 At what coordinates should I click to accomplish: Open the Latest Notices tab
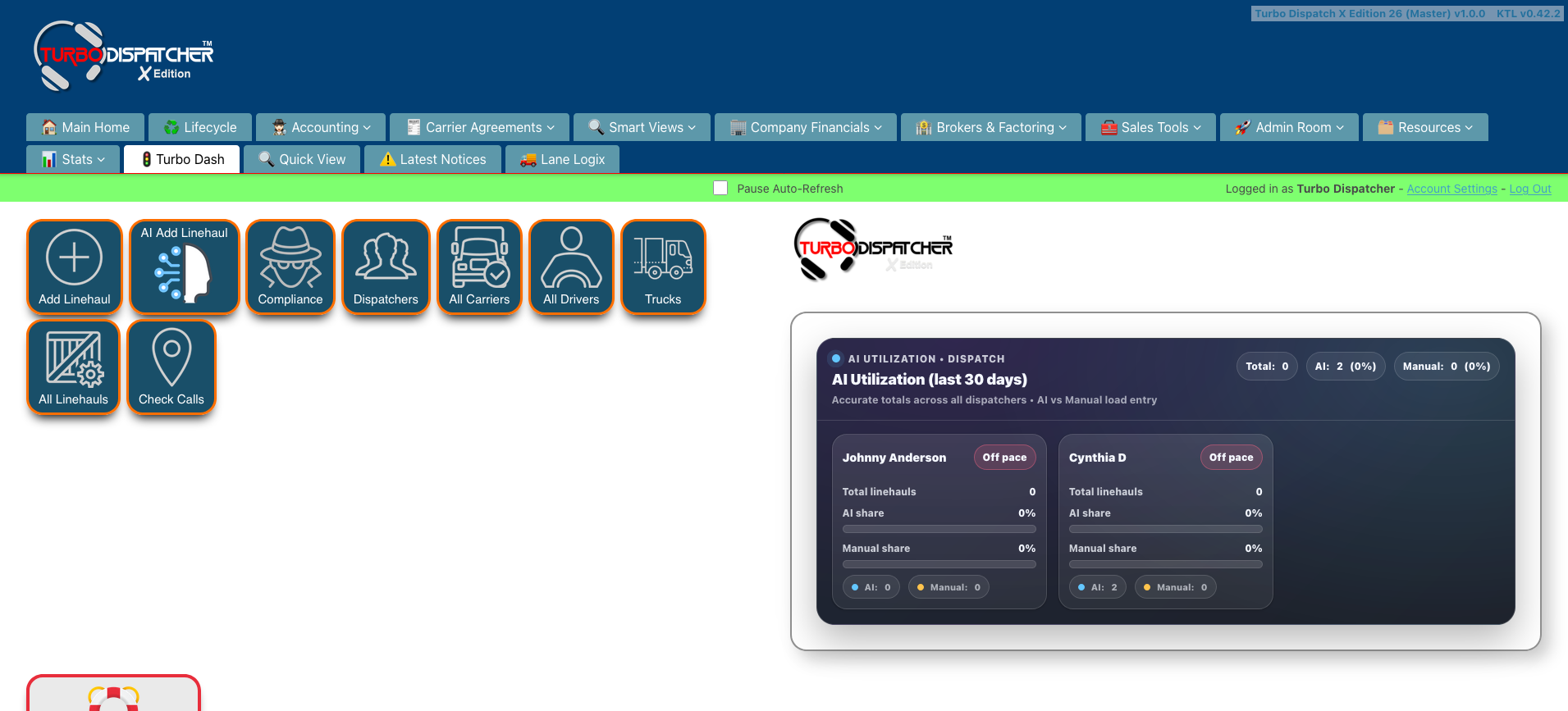point(432,159)
